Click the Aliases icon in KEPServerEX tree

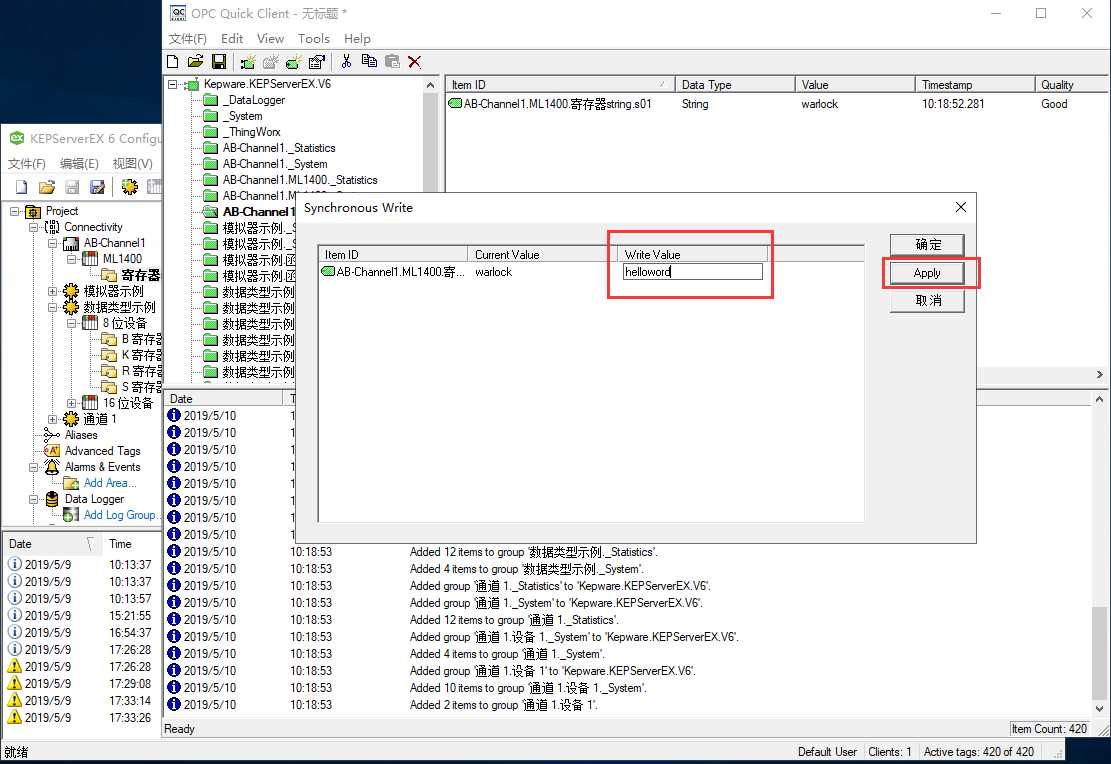pyautogui.click(x=52, y=434)
